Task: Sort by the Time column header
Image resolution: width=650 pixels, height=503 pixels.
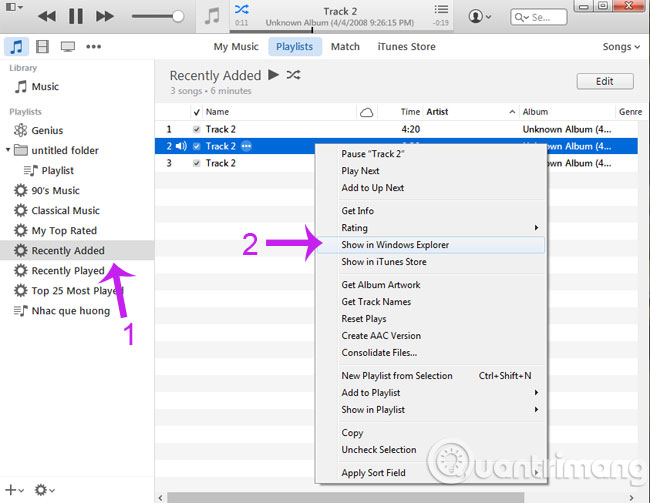Action: [x=410, y=112]
